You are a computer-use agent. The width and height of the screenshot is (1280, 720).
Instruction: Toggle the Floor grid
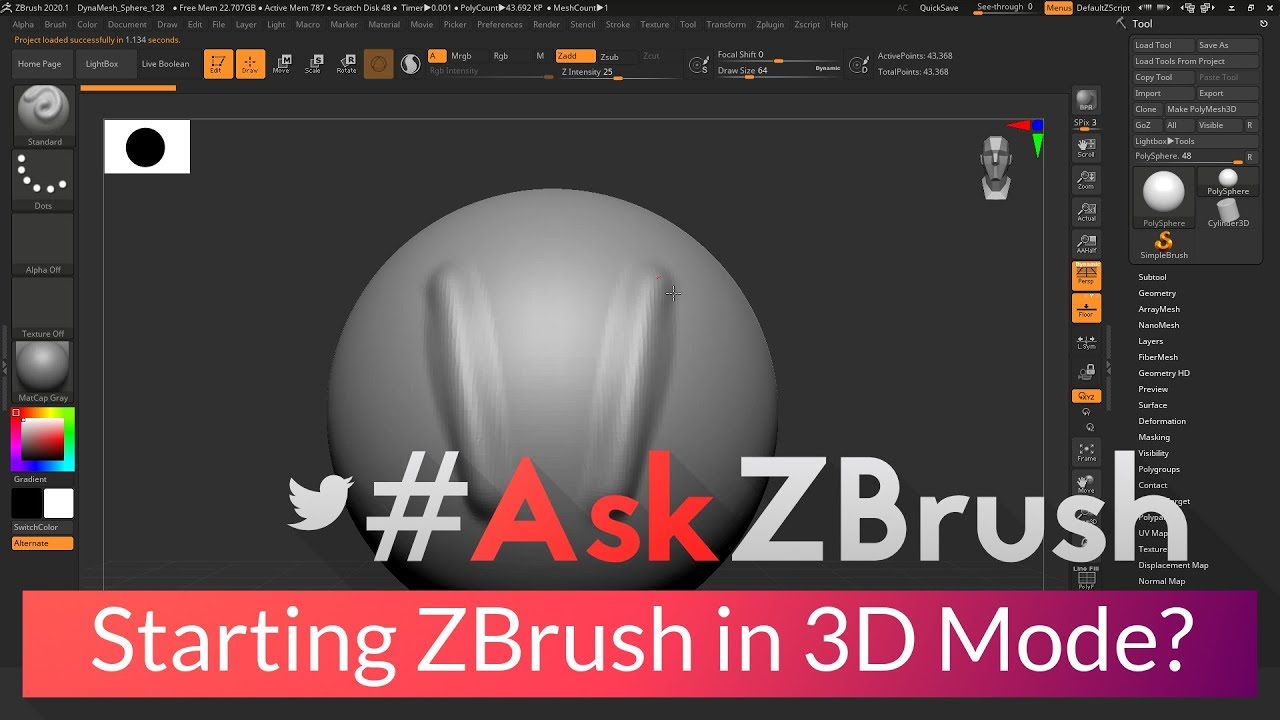pos(1086,308)
